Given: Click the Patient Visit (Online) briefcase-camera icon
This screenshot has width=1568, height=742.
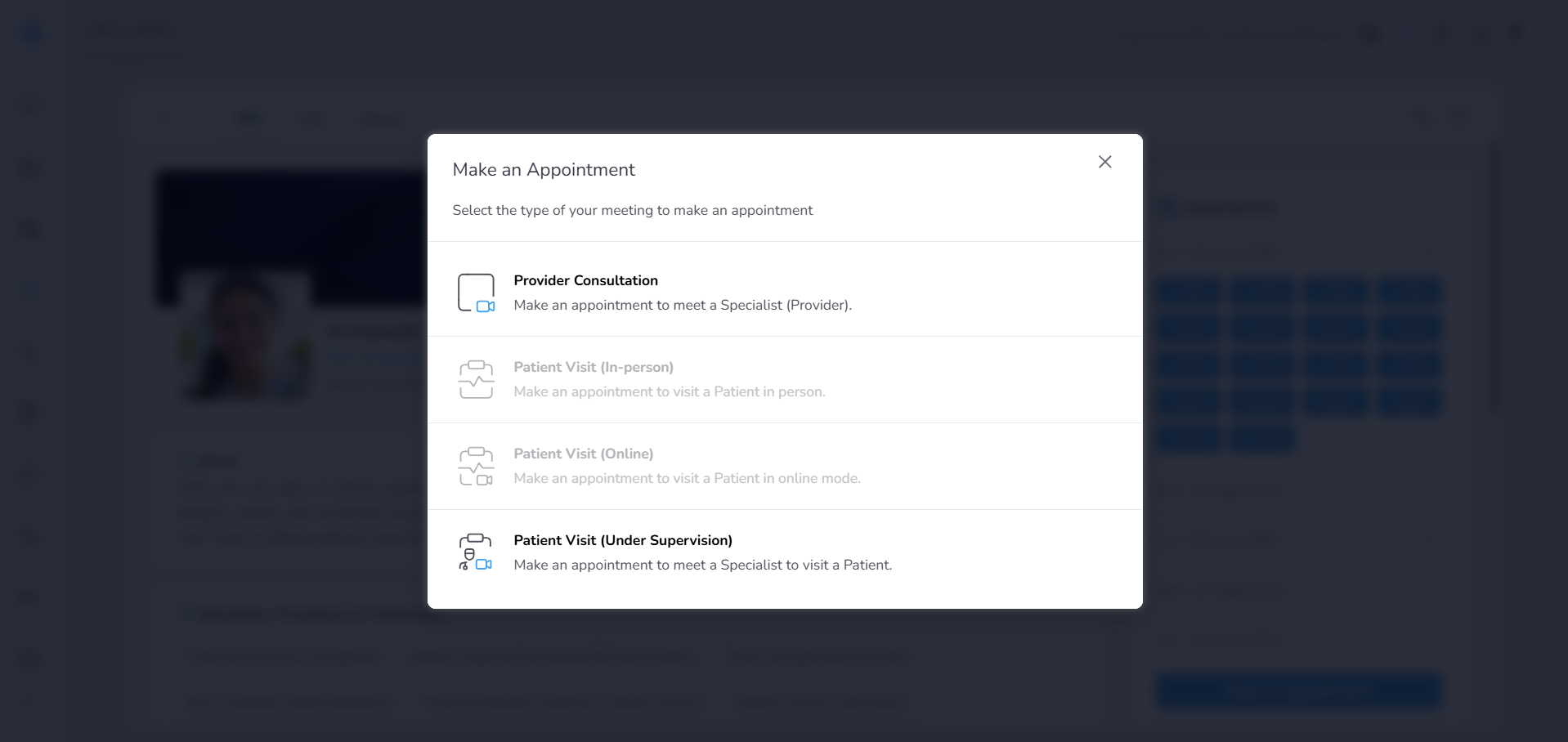Looking at the screenshot, I should [476, 467].
